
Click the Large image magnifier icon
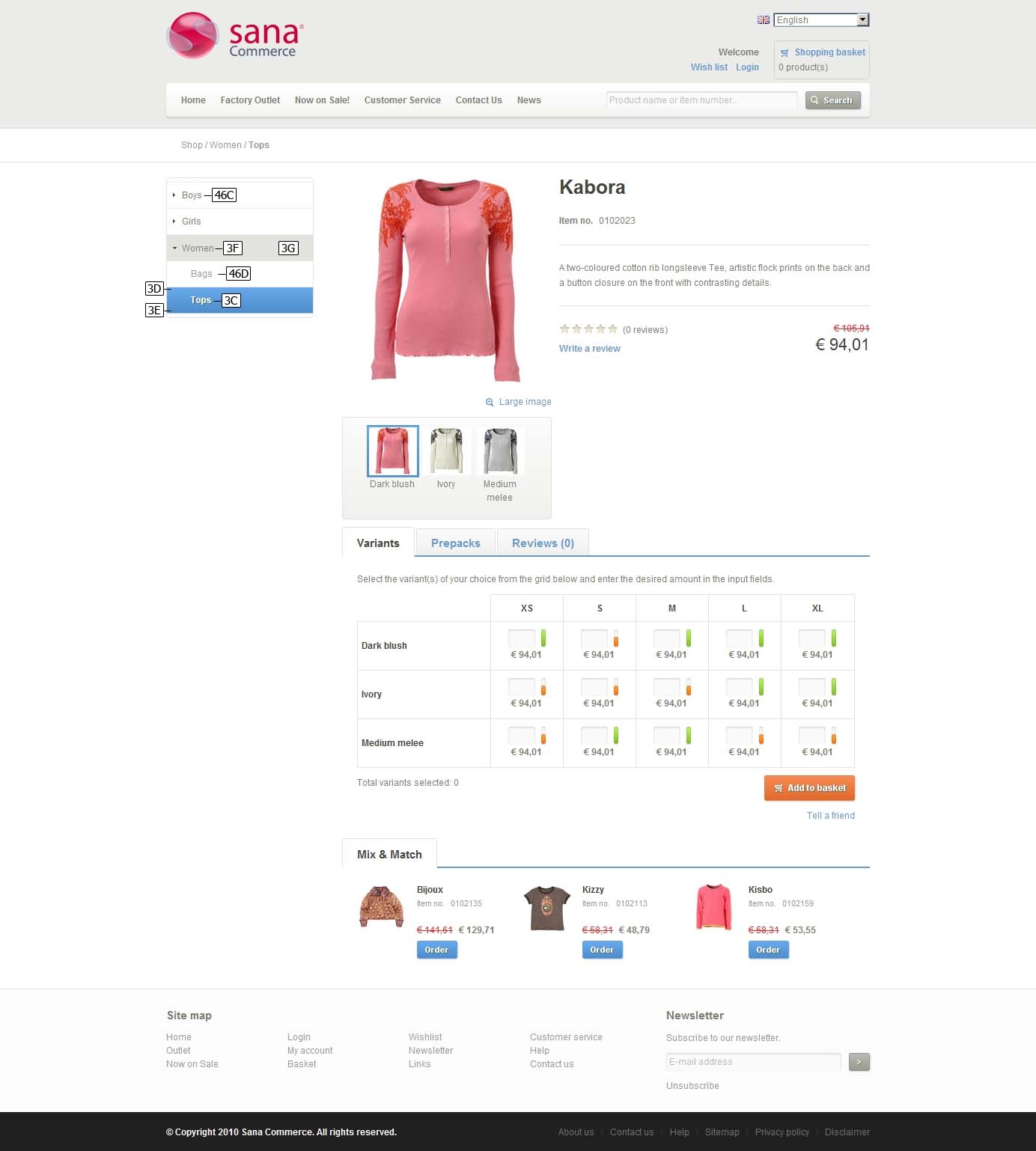490,403
